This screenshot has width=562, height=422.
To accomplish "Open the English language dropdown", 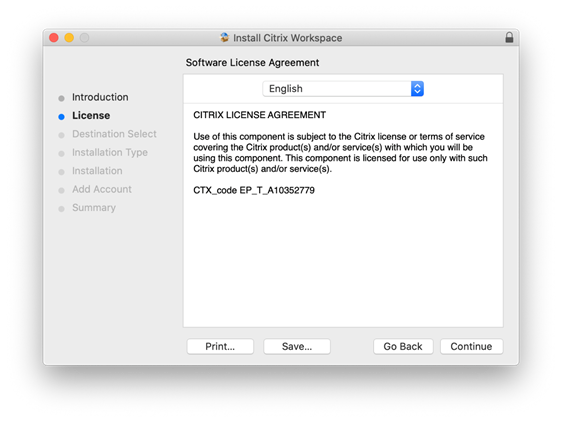I will (x=343, y=89).
